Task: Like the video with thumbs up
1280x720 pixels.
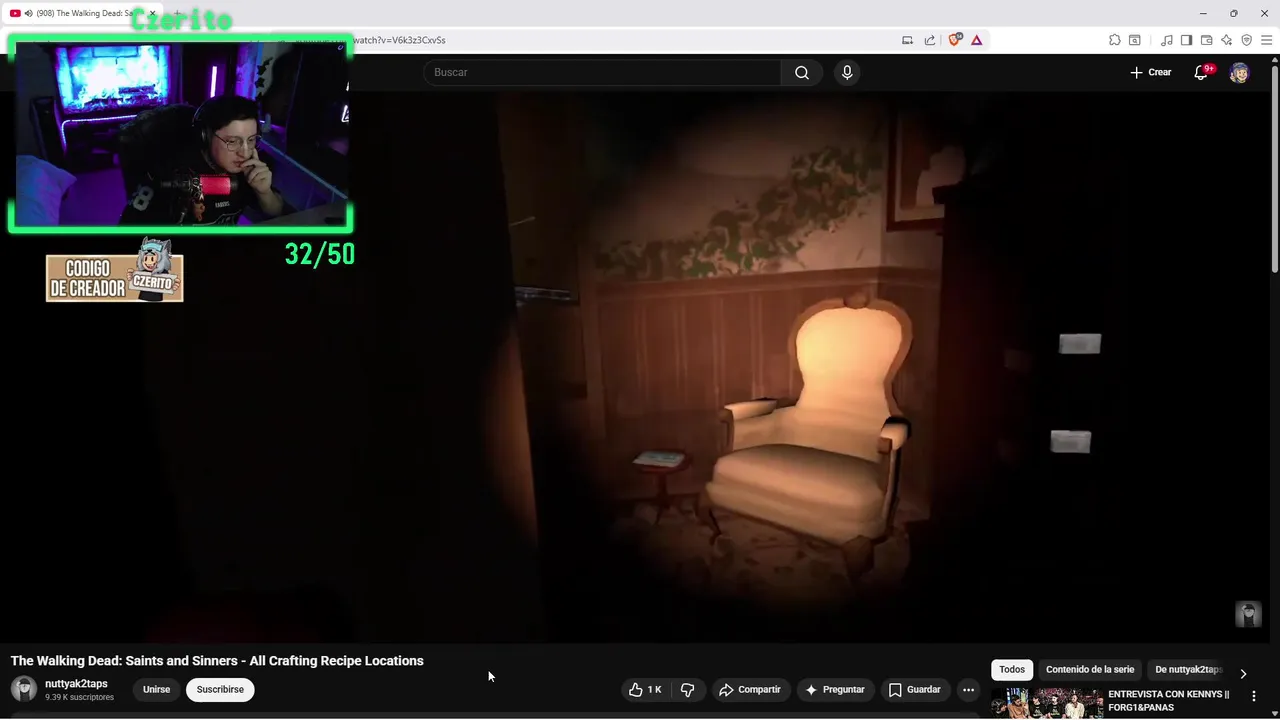Action: pos(644,689)
